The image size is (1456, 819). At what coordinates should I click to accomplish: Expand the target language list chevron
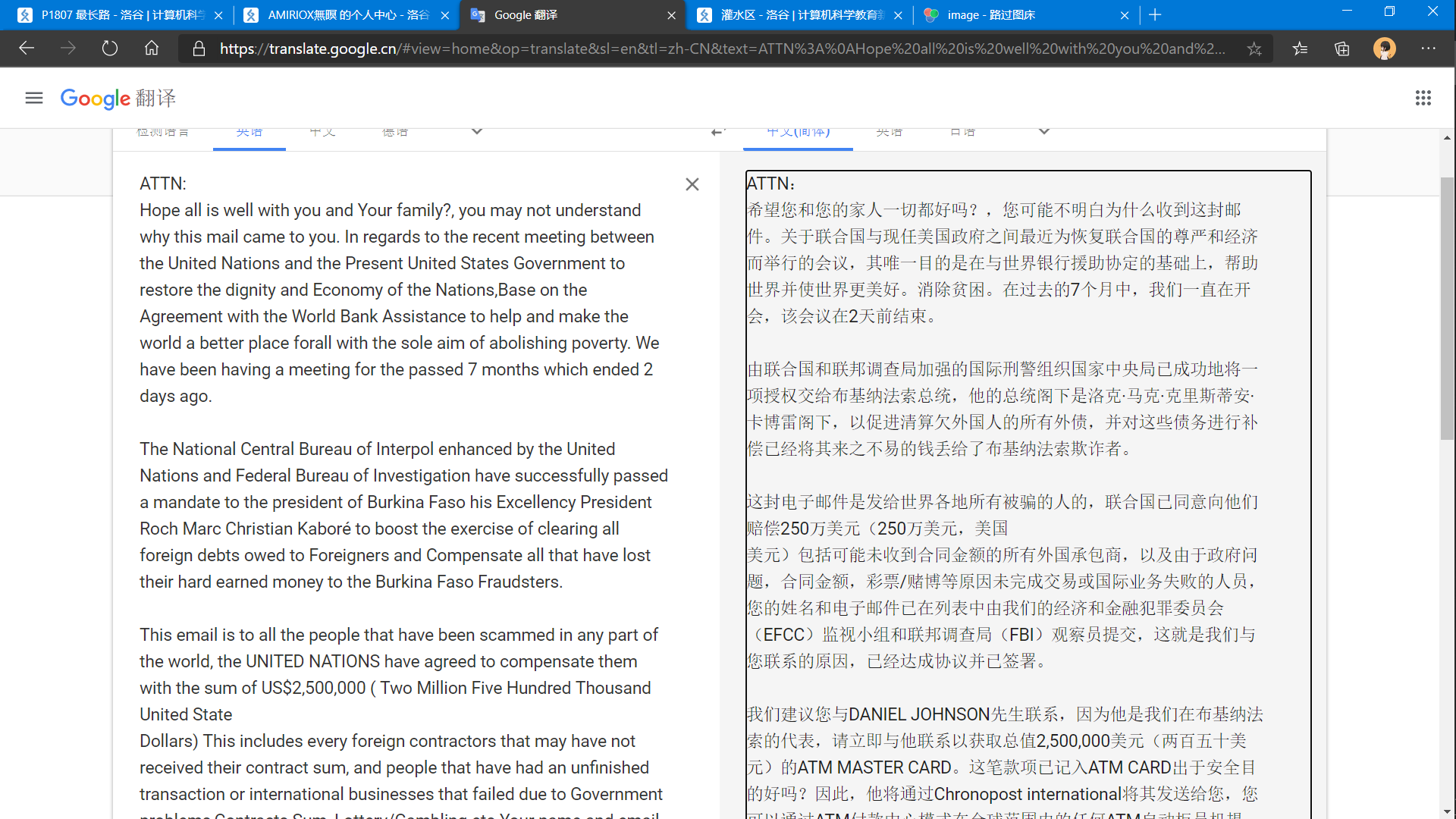pyautogui.click(x=1044, y=131)
